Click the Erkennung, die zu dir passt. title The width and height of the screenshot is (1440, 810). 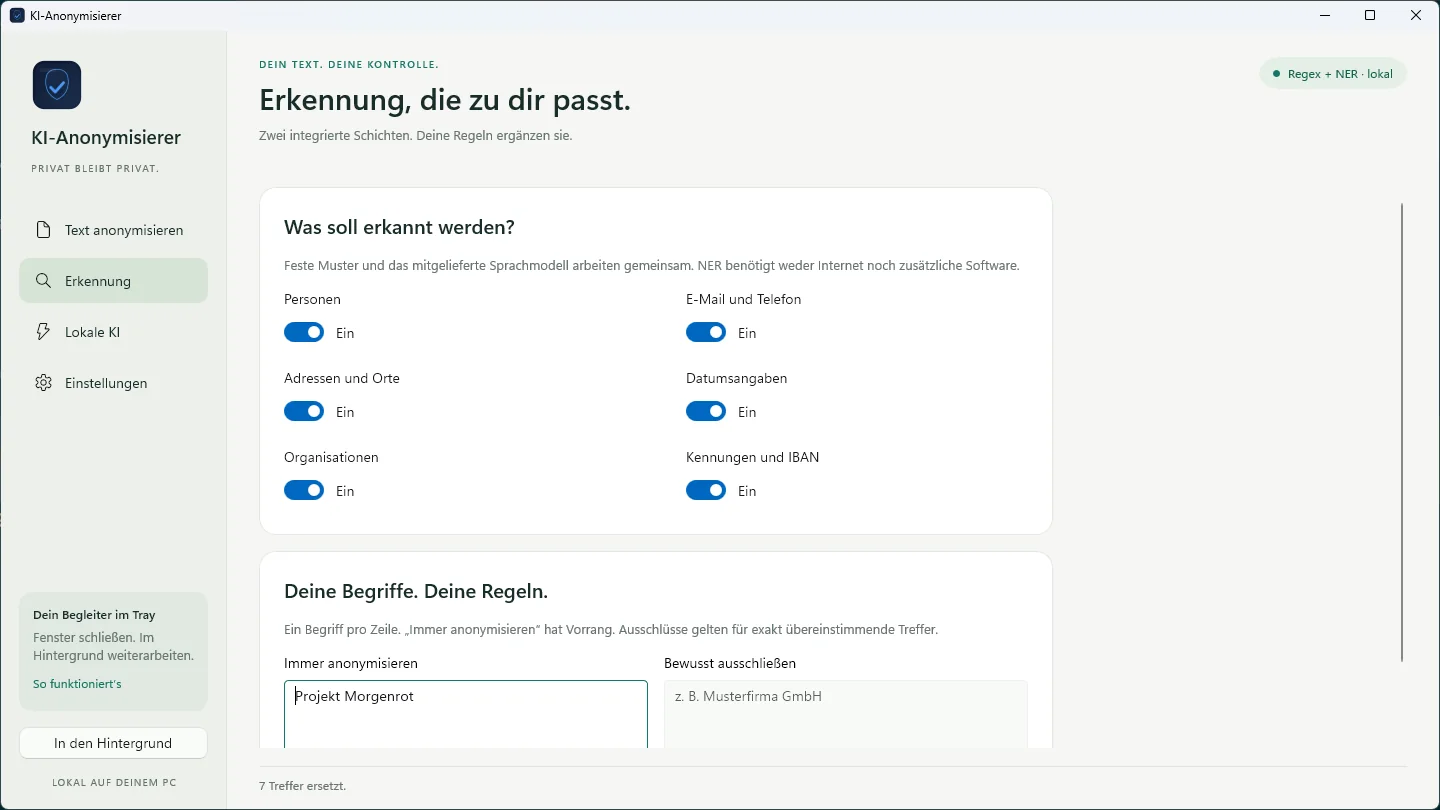point(445,100)
